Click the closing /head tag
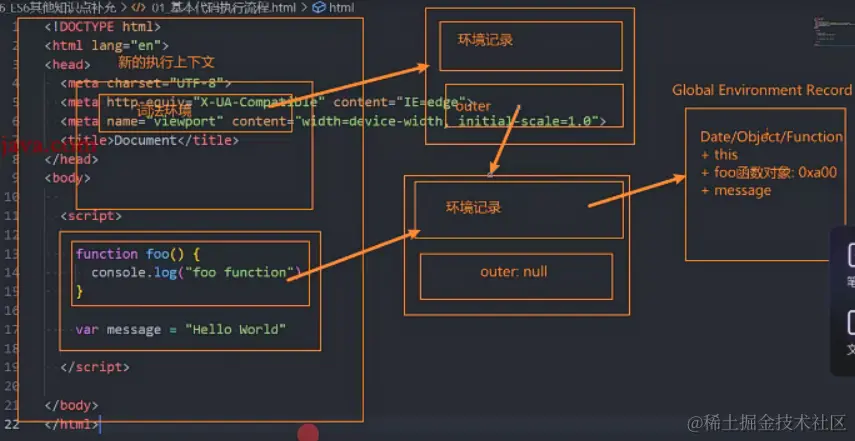The image size is (855, 441). (72, 160)
